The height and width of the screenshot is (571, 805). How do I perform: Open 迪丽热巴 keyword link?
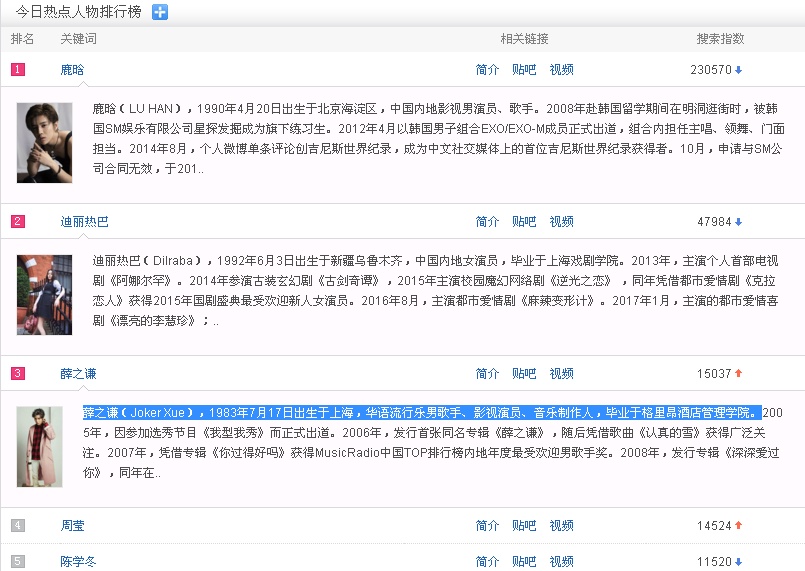click(84, 222)
